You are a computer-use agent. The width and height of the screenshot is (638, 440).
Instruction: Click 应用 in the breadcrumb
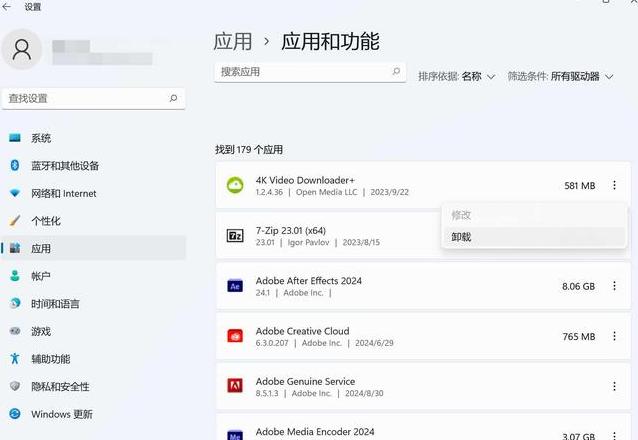pos(233,42)
